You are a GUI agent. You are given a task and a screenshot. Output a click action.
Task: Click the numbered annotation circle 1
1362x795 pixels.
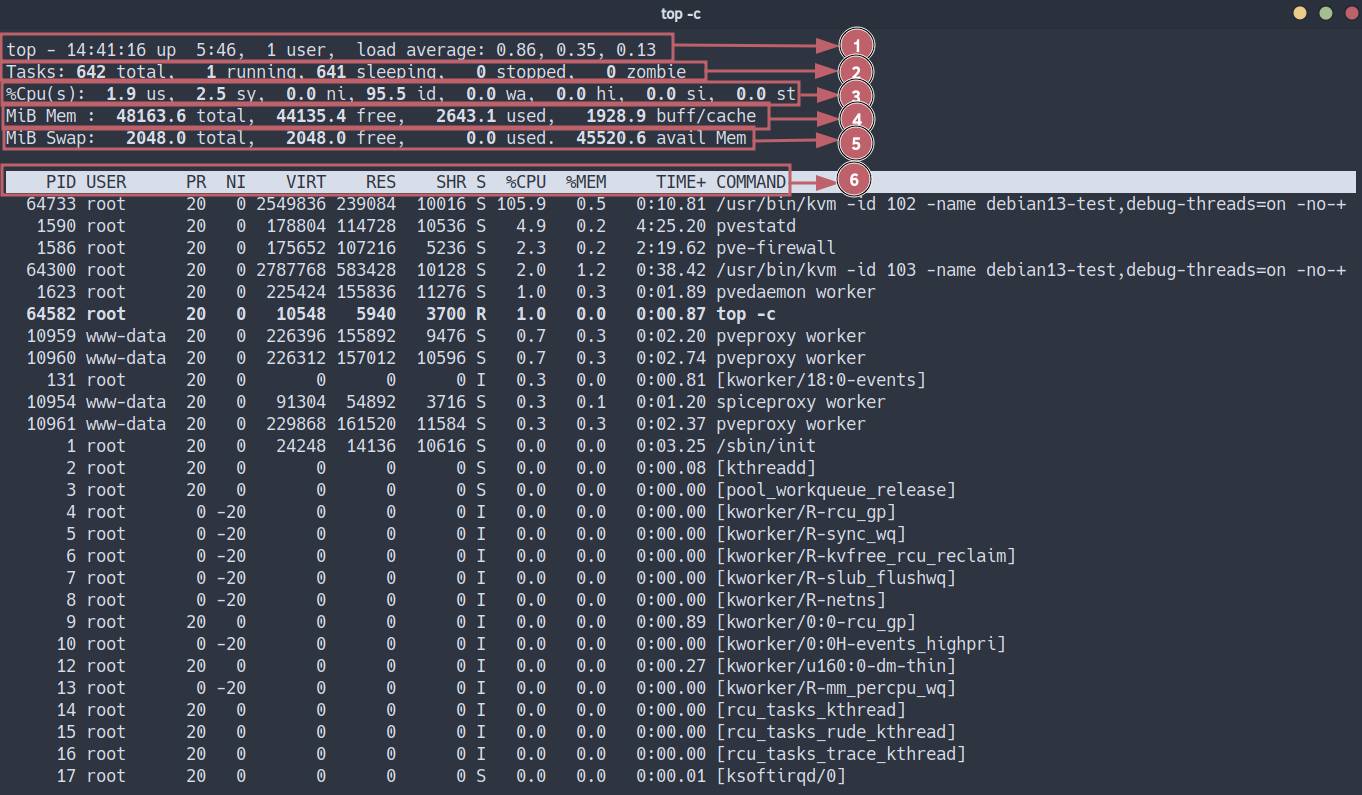tap(857, 45)
